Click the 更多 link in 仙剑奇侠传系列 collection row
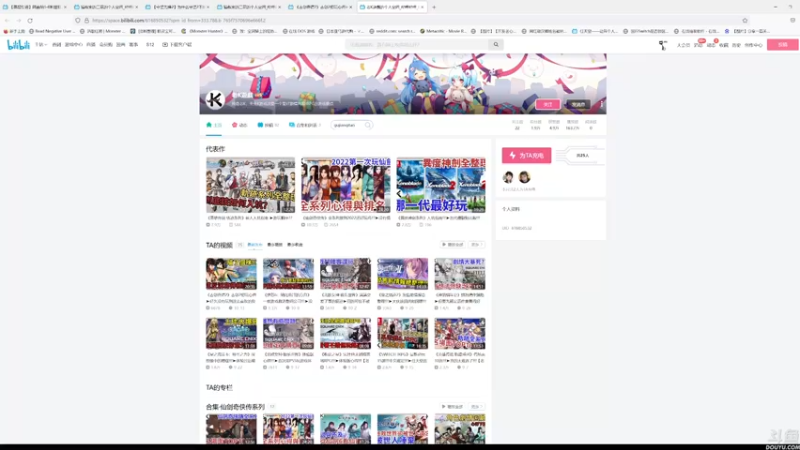 pos(477,407)
